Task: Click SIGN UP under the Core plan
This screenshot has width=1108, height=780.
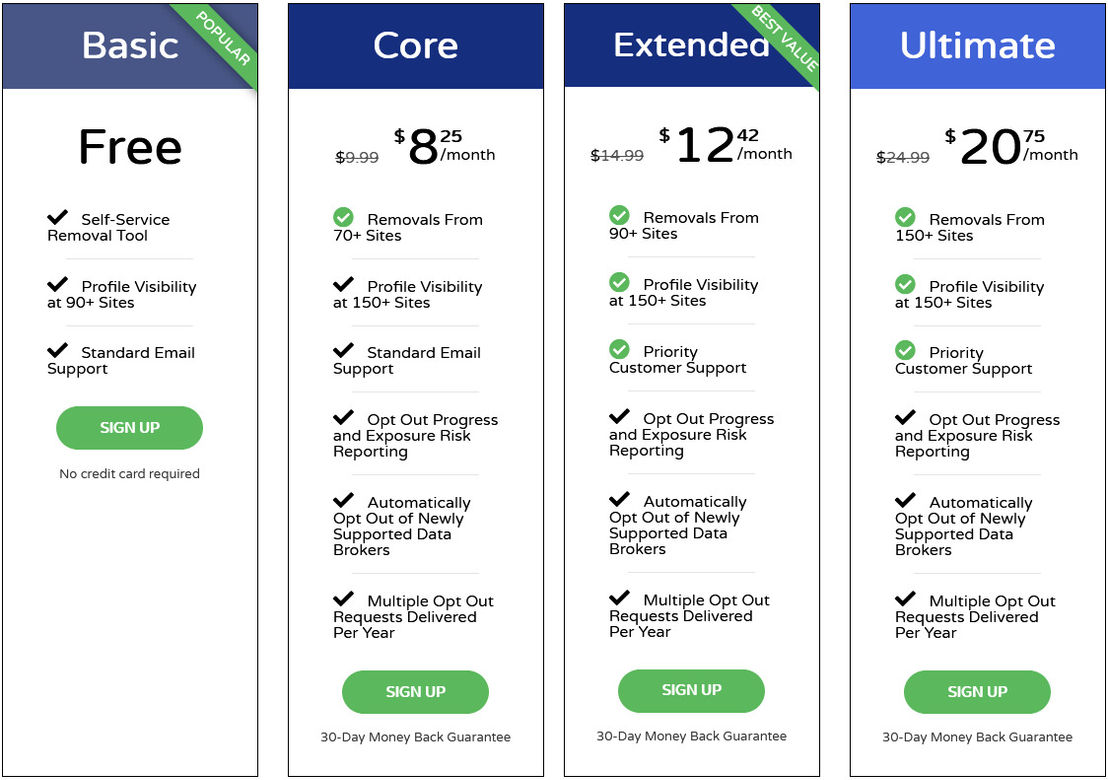Action: (416, 692)
